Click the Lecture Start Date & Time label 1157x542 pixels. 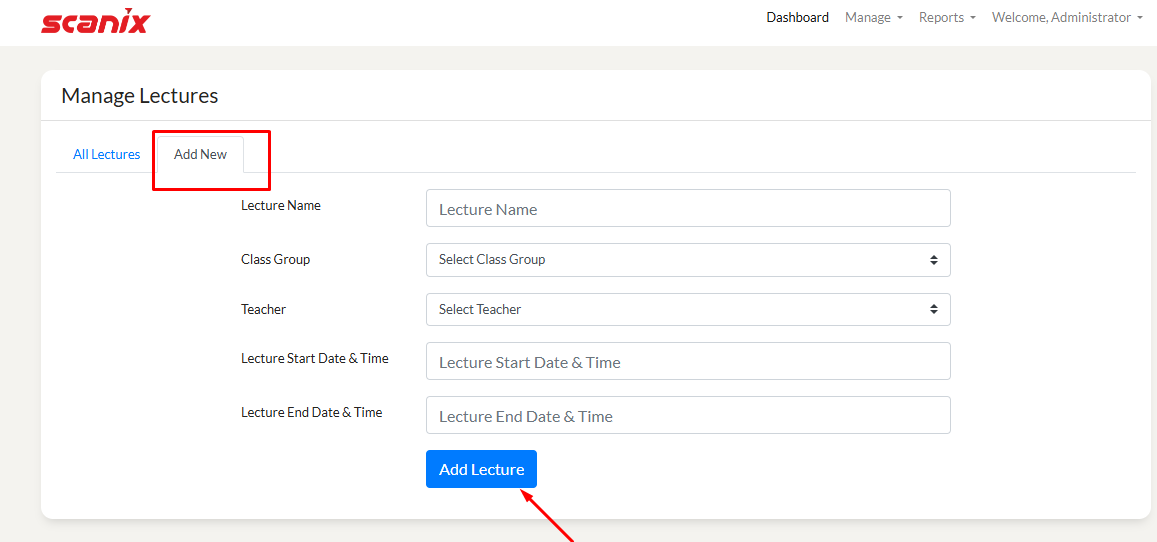click(314, 358)
